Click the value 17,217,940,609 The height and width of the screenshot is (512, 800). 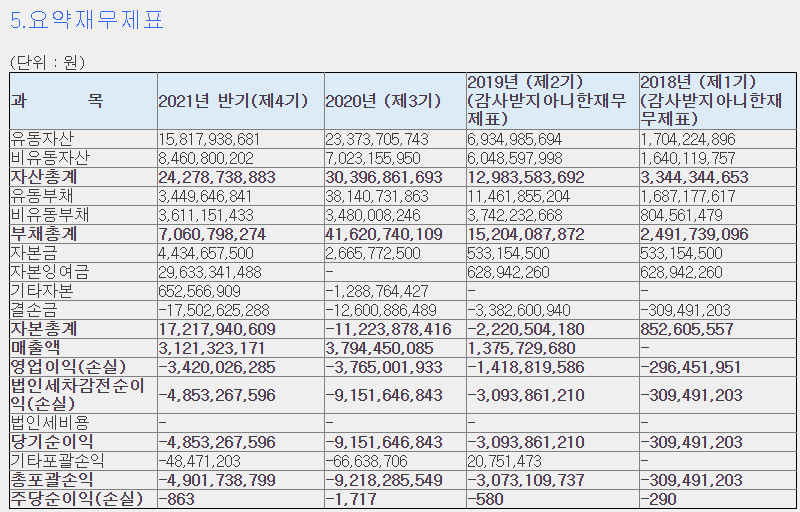[217, 329]
